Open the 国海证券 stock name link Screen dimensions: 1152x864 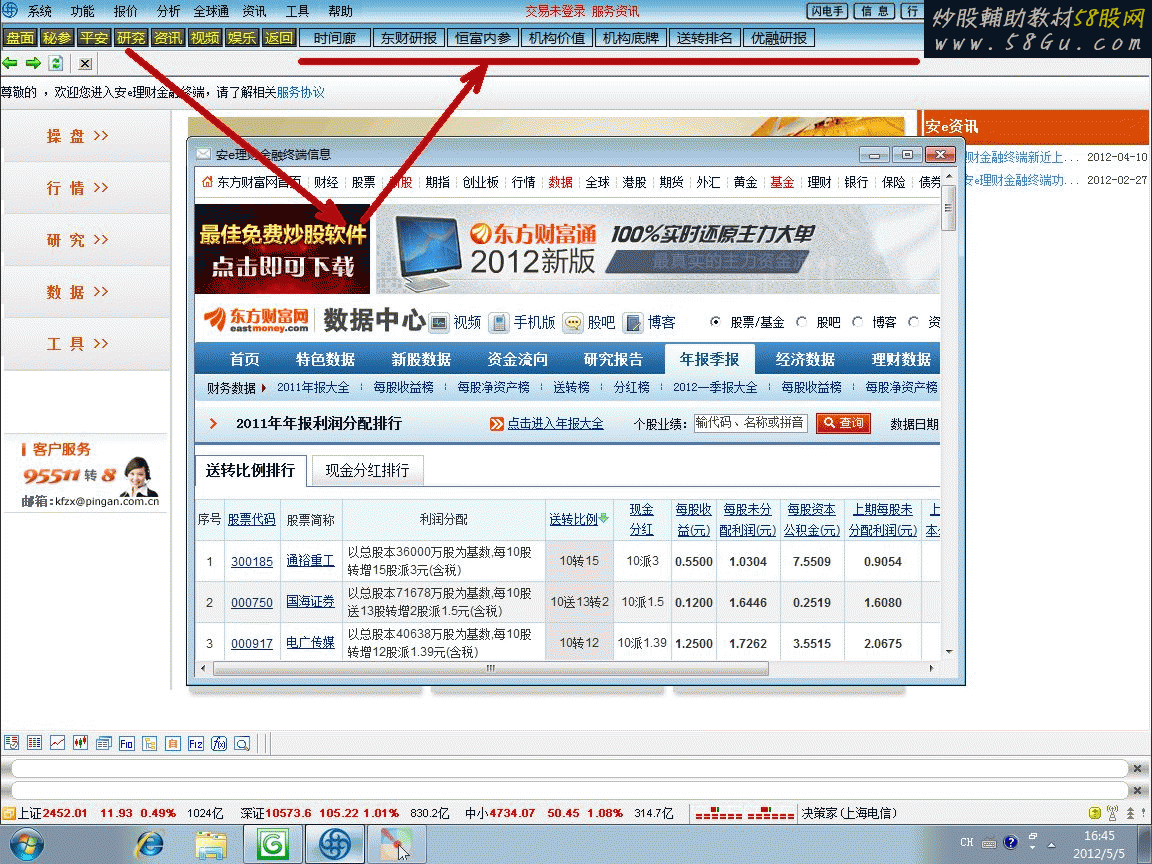(x=310, y=602)
